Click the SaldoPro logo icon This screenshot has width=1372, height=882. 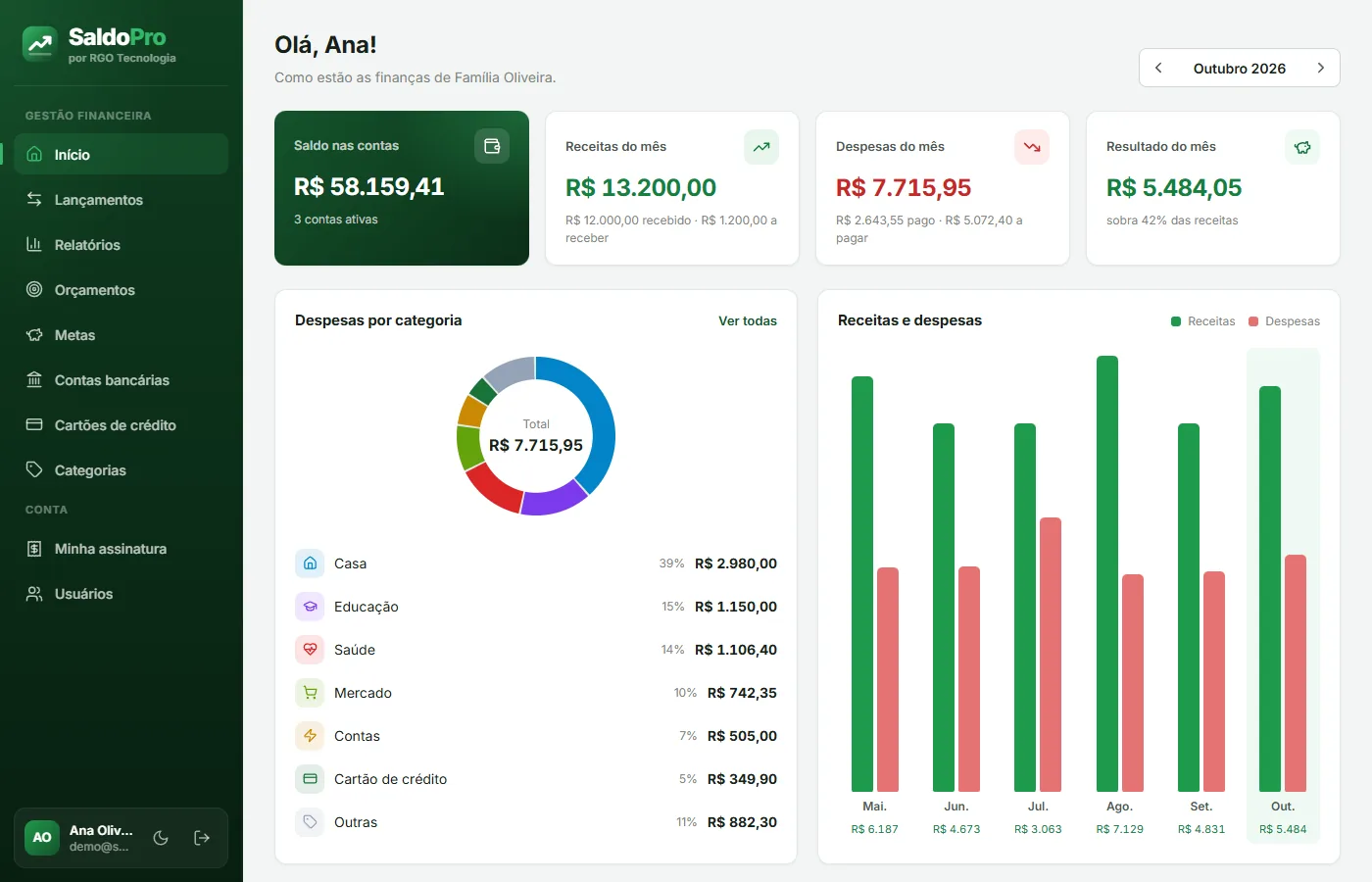pyautogui.click(x=40, y=44)
